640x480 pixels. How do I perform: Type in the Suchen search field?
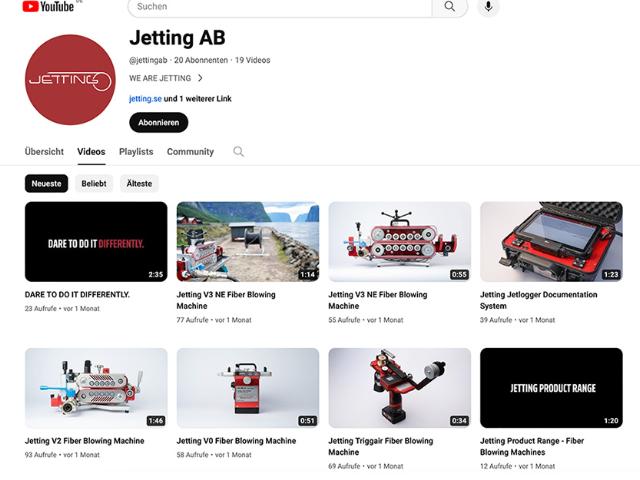280,7
